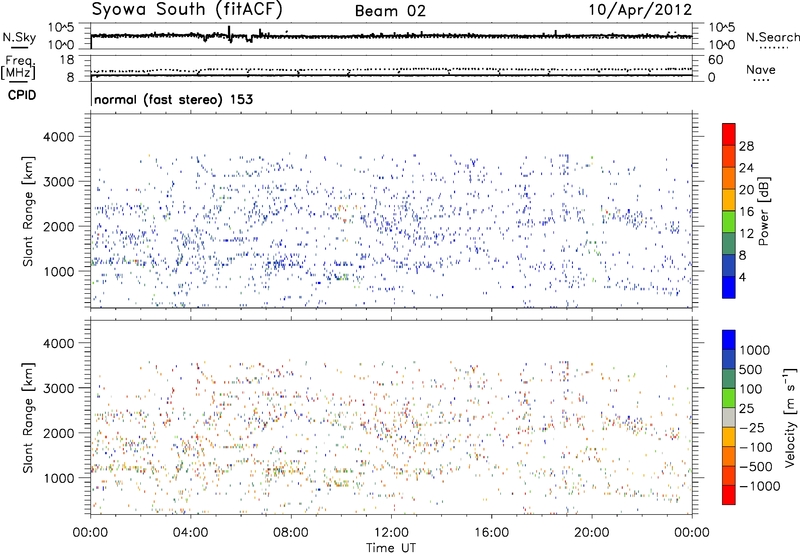Click the blue top Velocity colorbar segment
Image resolution: width=800 pixels, height=554 pixels.
coord(729,340)
